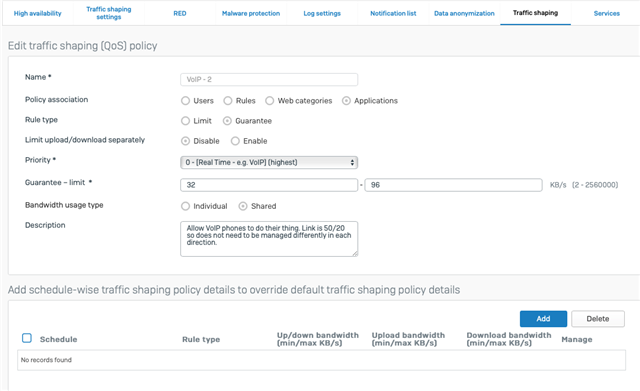Click the Delete button
This screenshot has width=640, height=391.
point(598,319)
